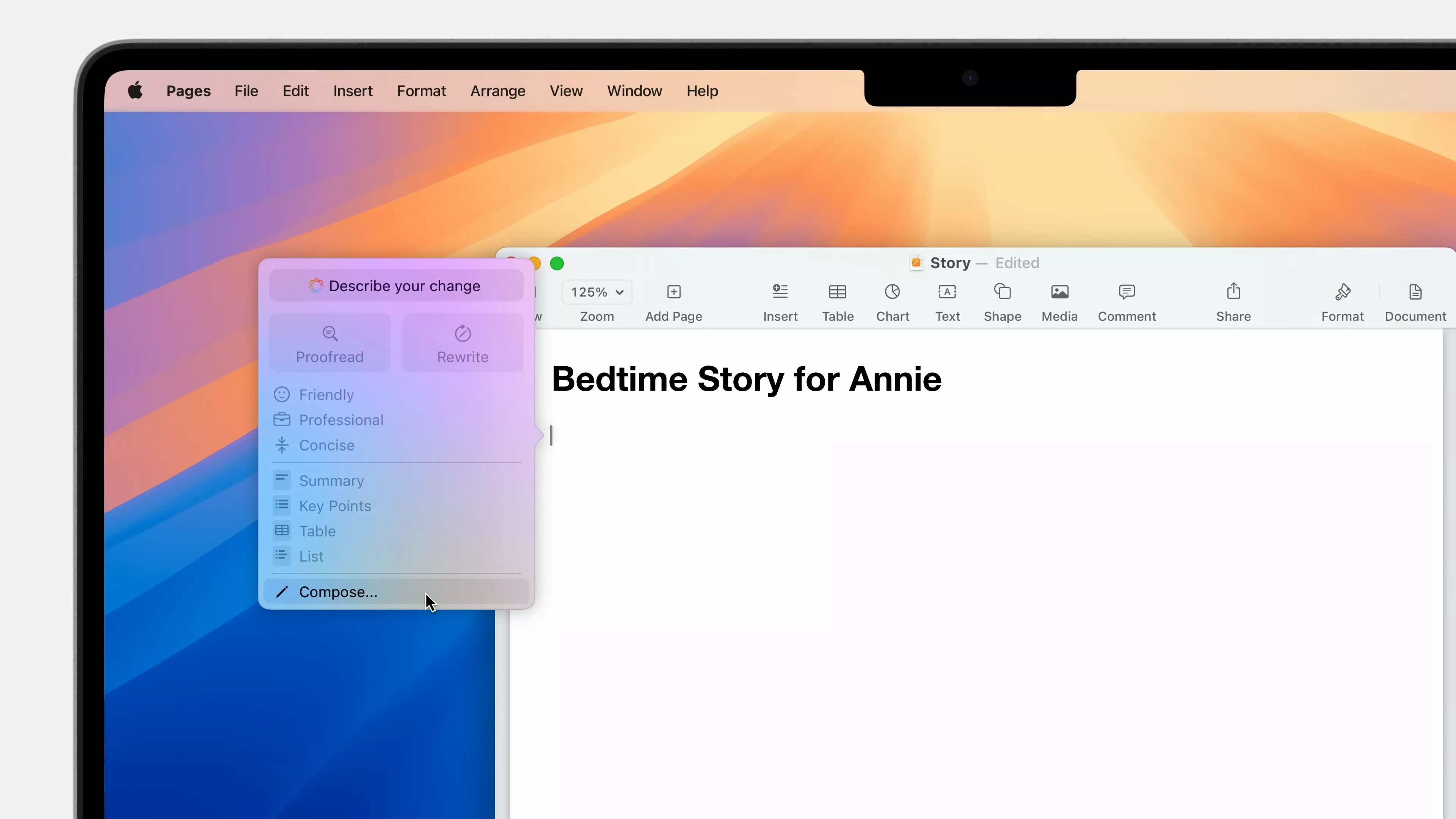Click the Story document title
The image size is (1456, 819).
[950, 263]
